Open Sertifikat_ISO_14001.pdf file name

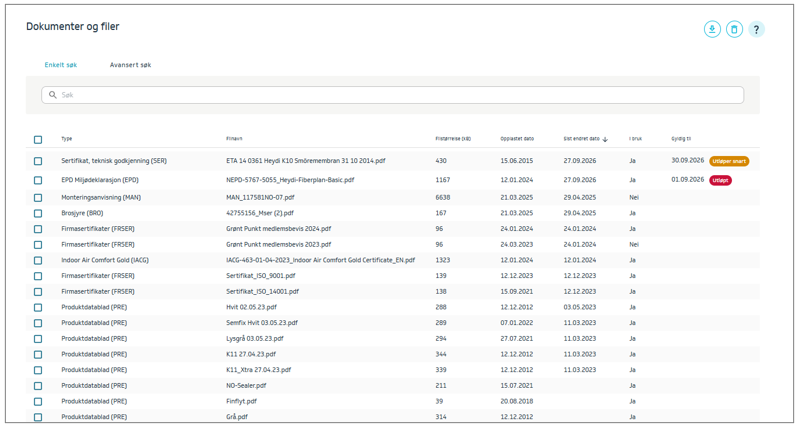tap(262, 291)
